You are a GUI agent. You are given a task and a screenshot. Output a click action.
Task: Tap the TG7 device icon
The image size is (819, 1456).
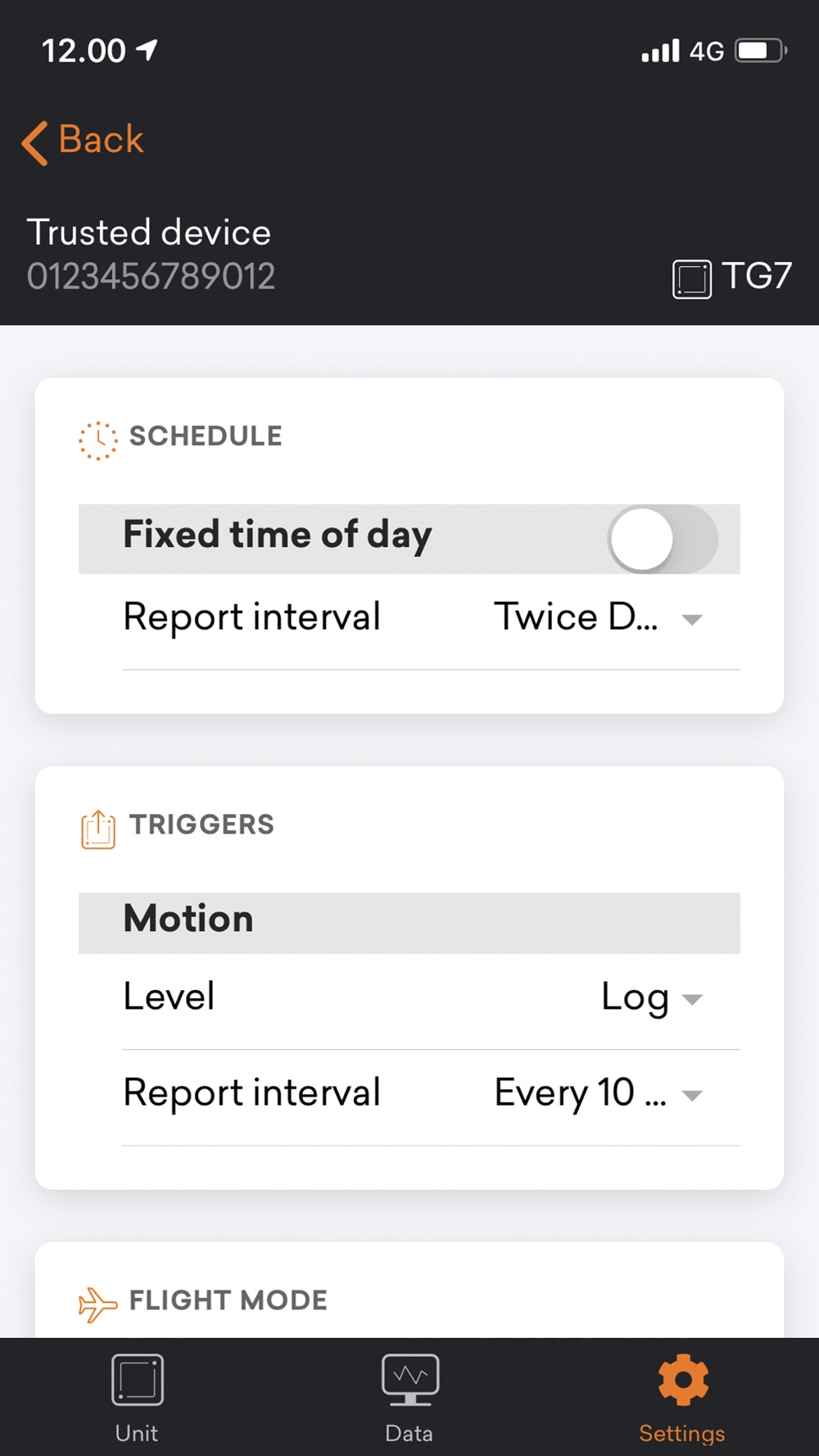click(x=692, y=279)
